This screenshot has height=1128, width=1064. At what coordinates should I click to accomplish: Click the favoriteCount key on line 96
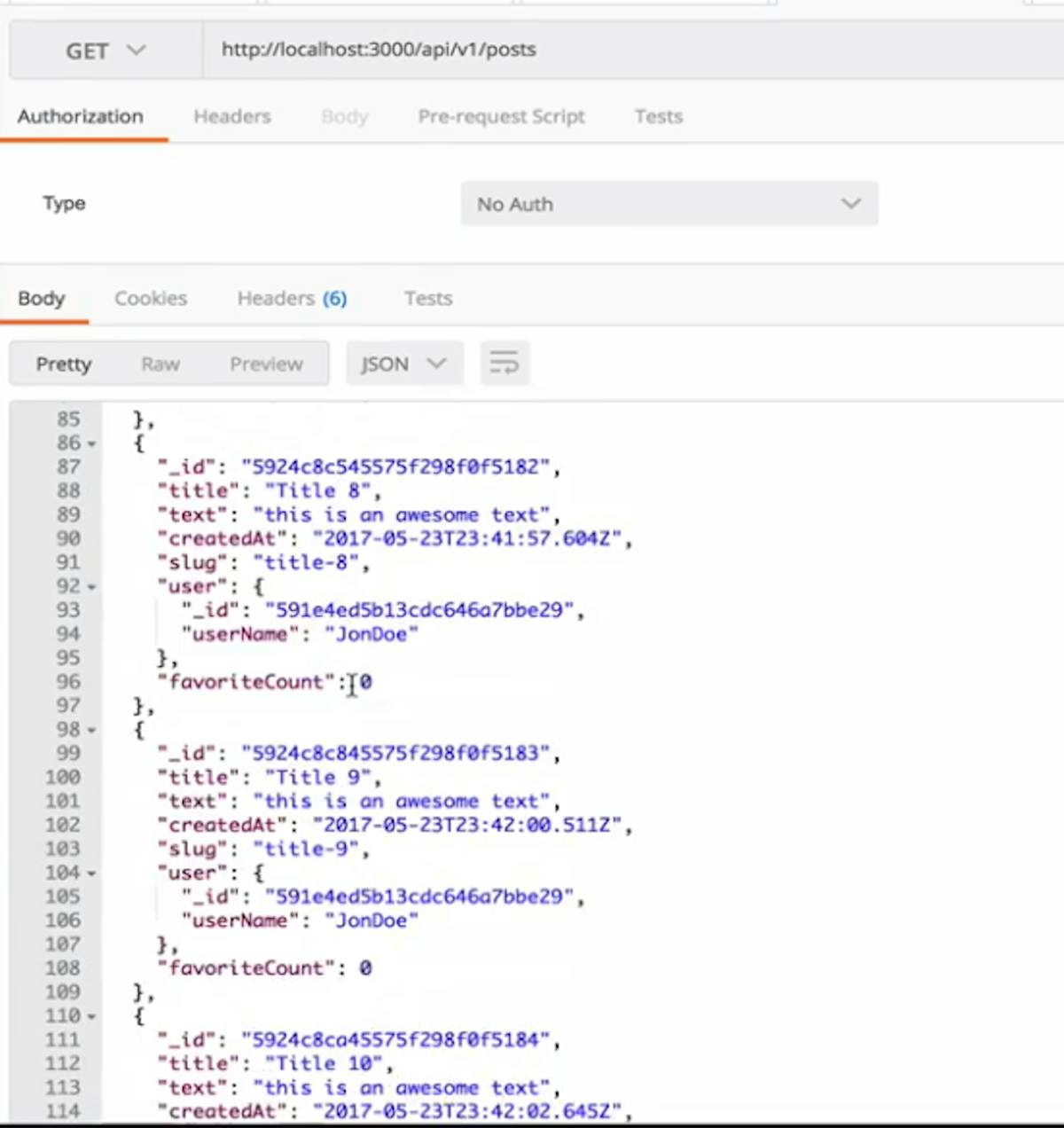point(246,682)
